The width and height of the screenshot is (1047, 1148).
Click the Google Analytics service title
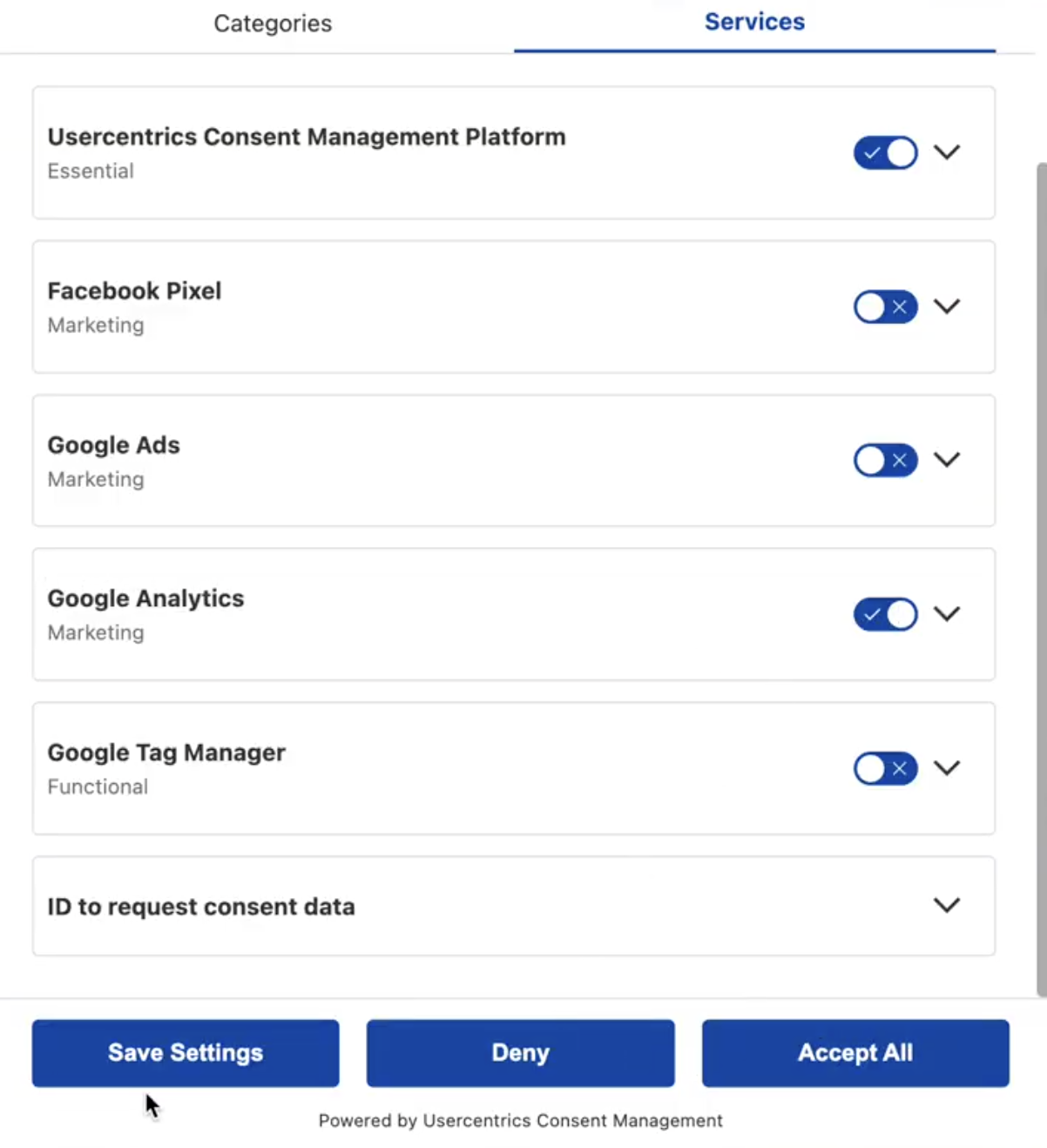coord(145,598)
